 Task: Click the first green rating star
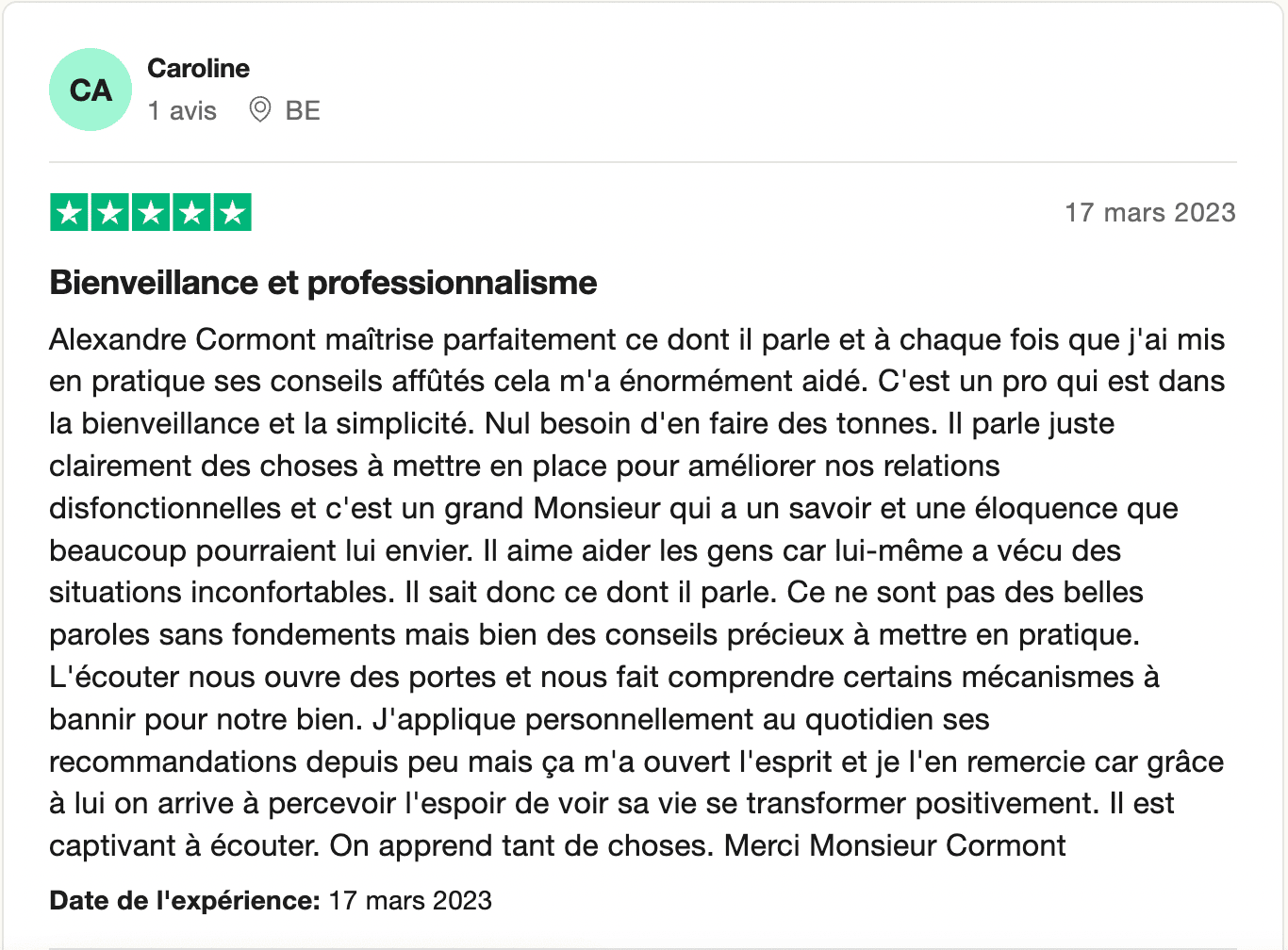click(x=69, y=212)
